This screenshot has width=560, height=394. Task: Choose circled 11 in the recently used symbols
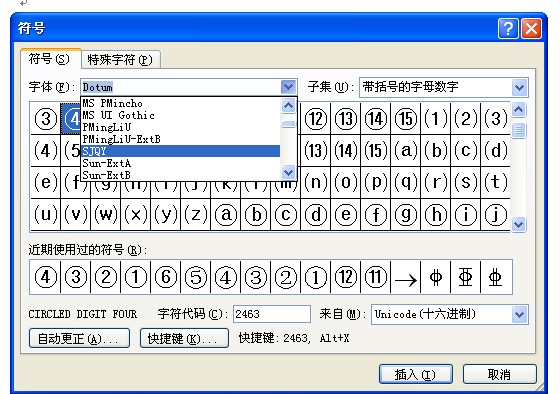376,277
